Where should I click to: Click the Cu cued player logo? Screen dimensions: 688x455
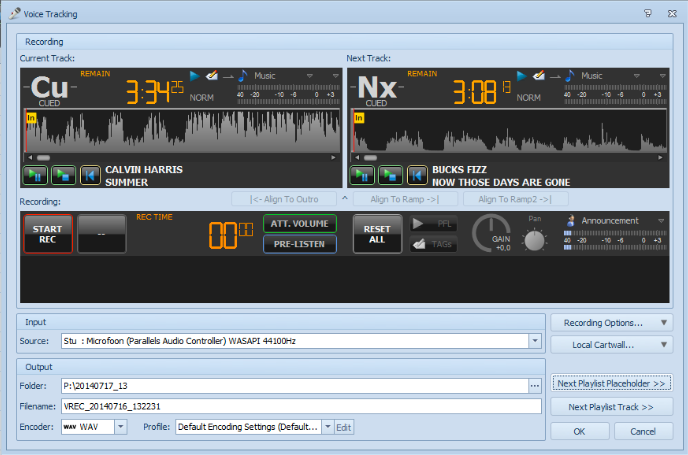click(50, 90)
